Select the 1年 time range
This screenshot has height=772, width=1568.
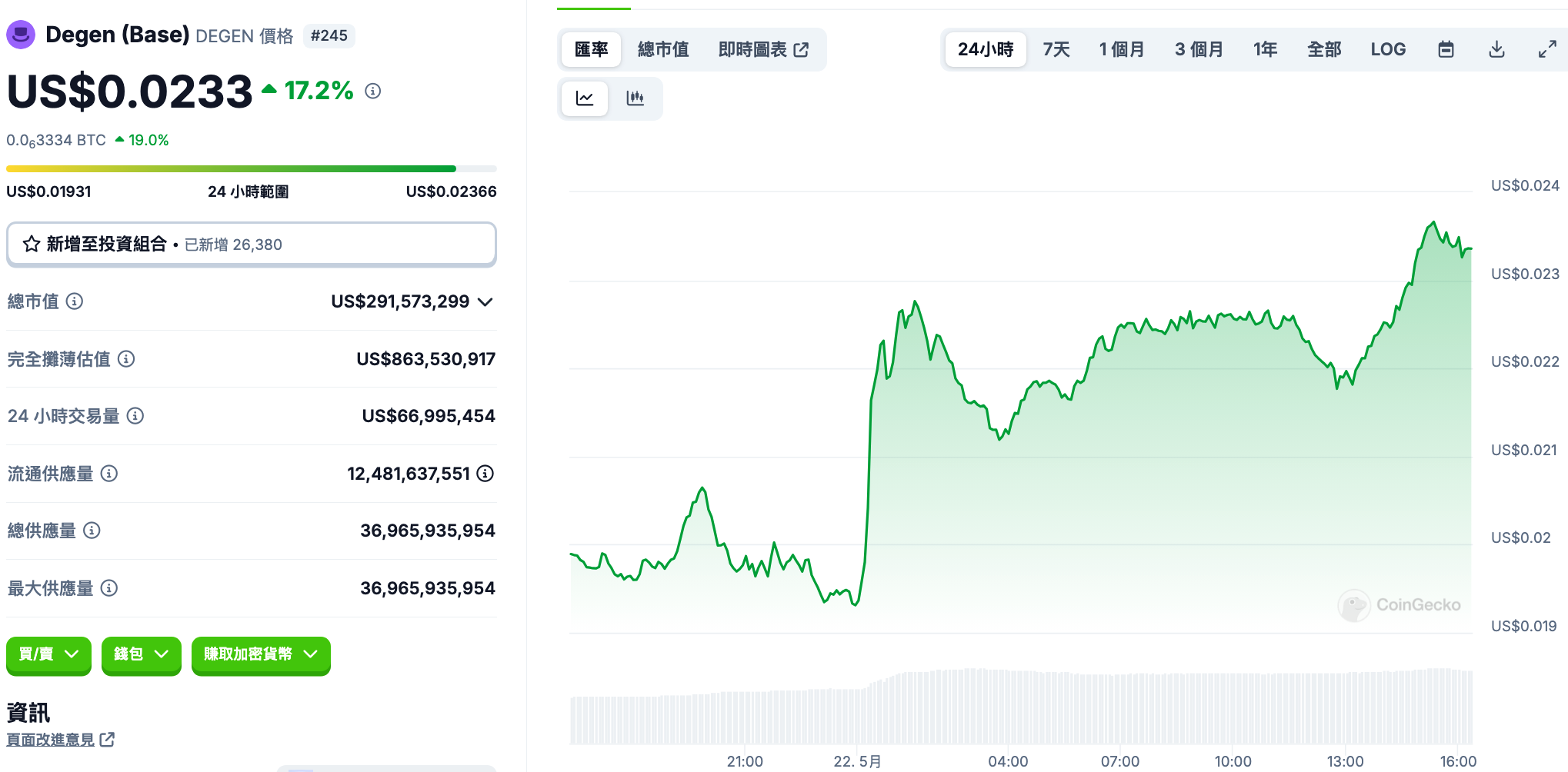(1265, 49)
